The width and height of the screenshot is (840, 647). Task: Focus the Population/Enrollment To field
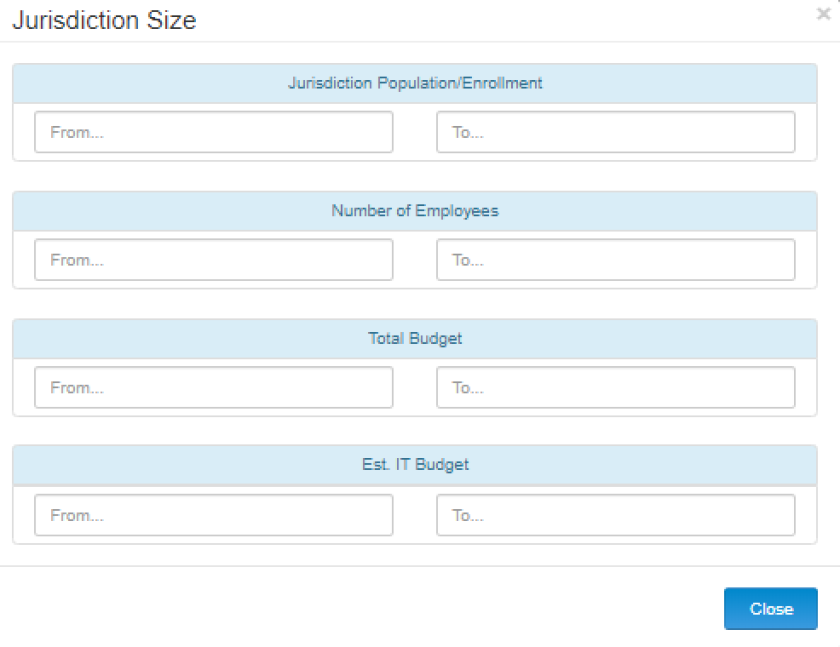[616, 132]
